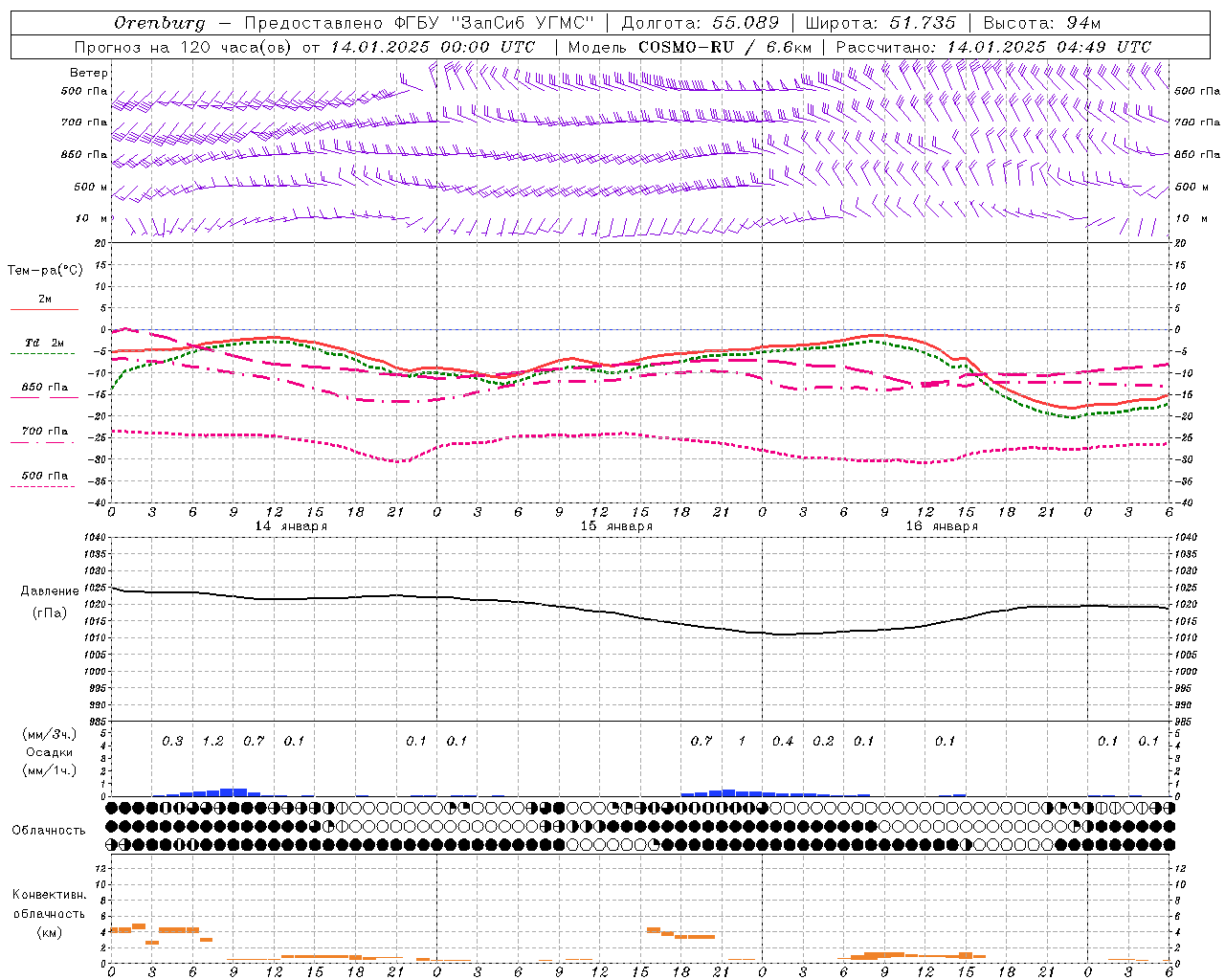Select the (мм/3ч.) unit label
This screenshot has width=1225, height=980.
50,734
